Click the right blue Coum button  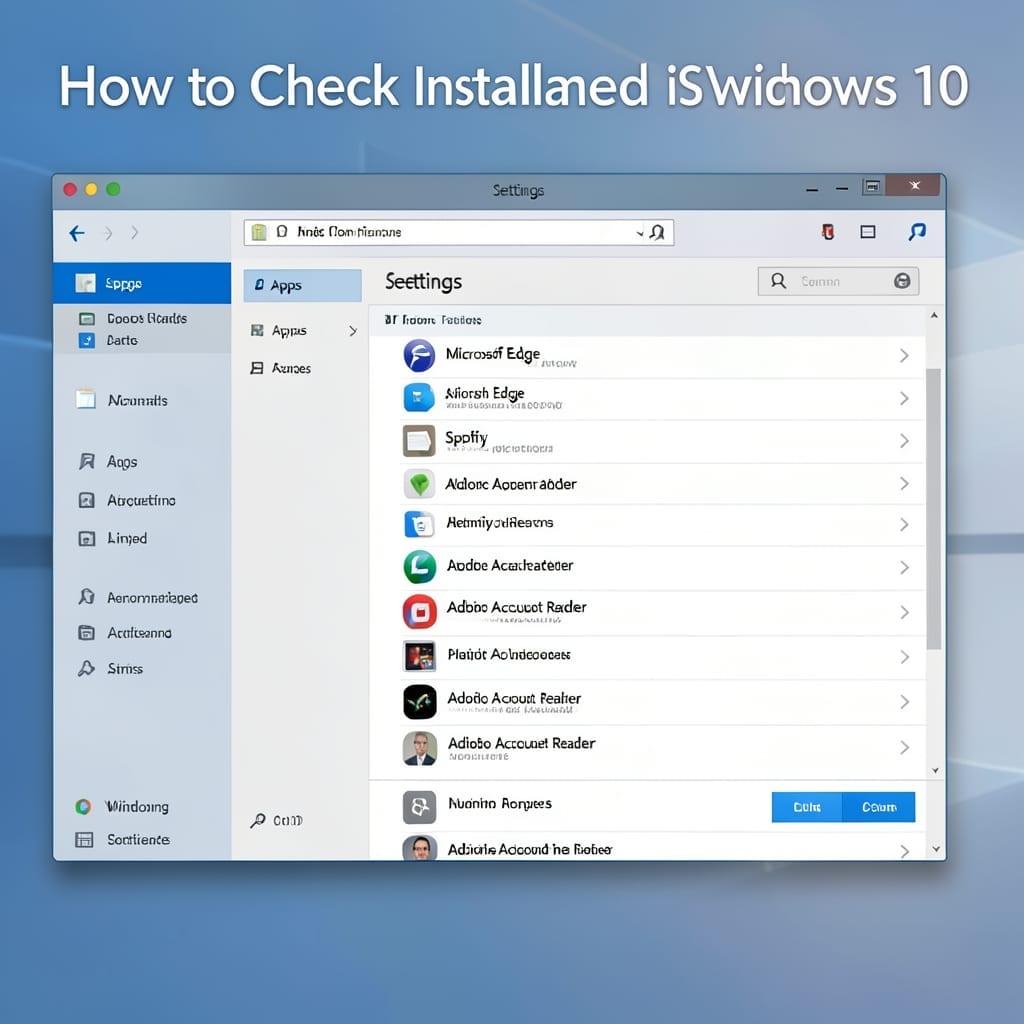[879, 807]
